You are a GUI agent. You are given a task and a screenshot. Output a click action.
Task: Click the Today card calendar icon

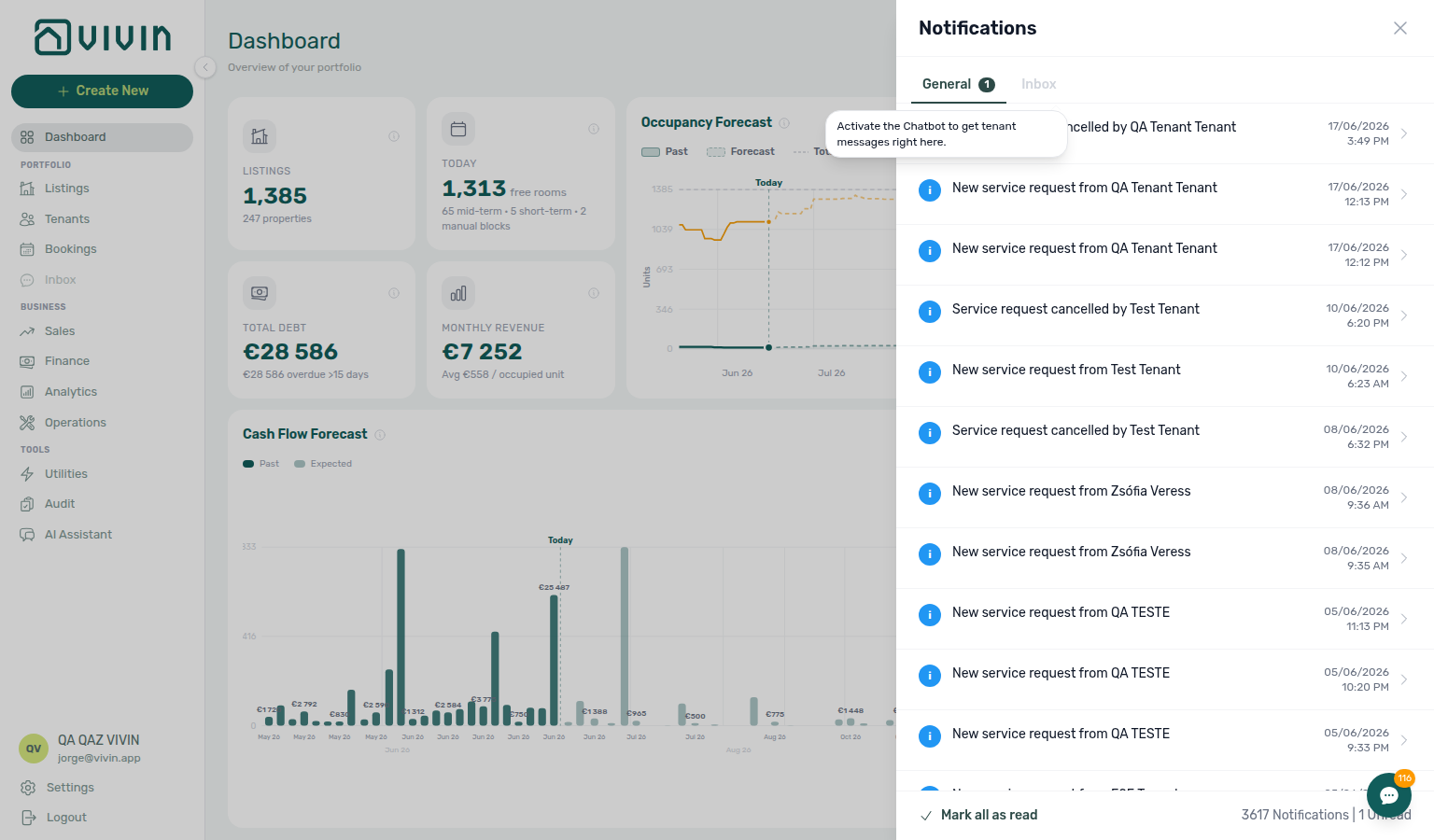point(458,129)
